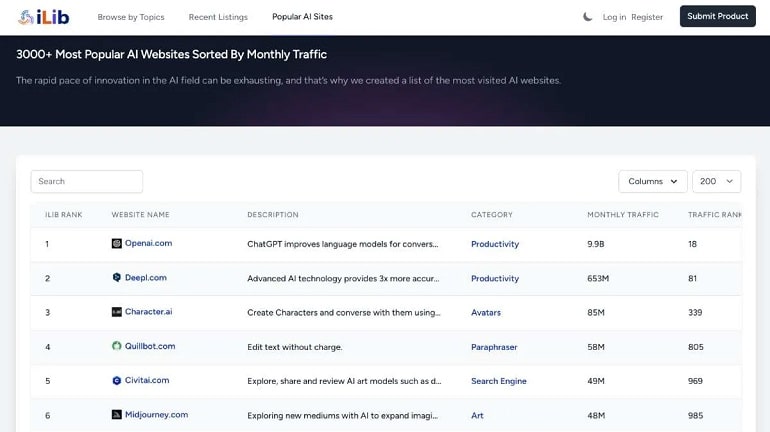The width and height of the screenshot is (770, 432).
Task: Click the Submit Product button
Action: coord(717,16)
